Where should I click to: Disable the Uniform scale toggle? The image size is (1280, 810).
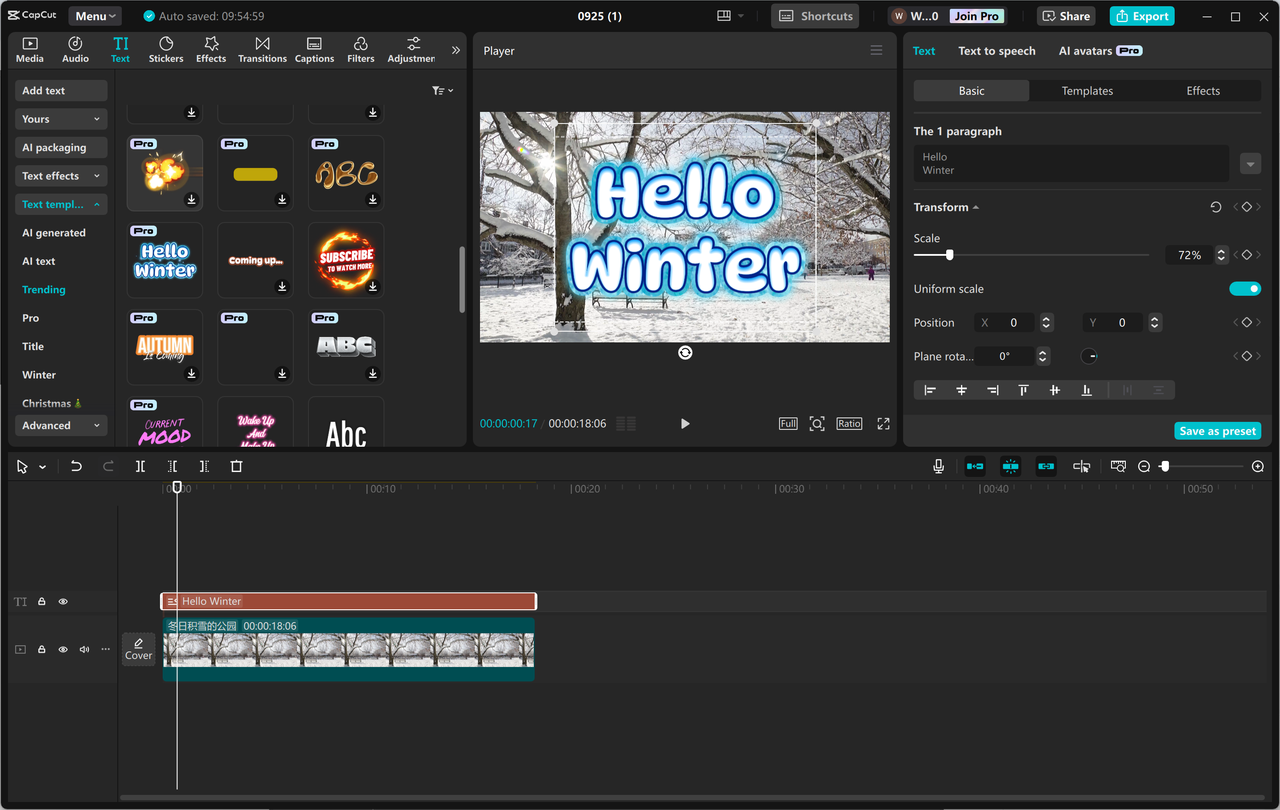tap(1245, 288)
